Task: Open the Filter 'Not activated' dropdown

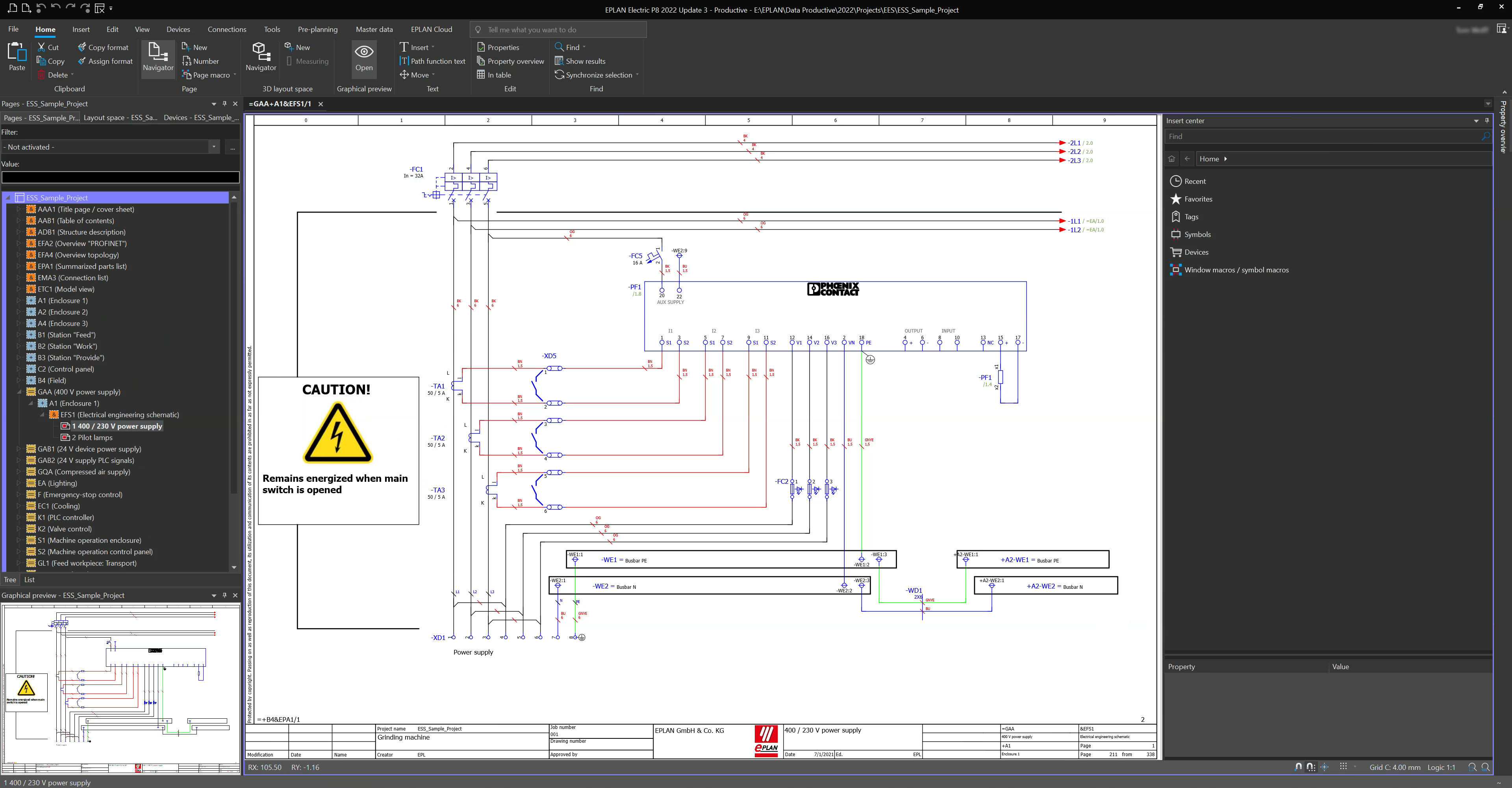Action: click(x=214, y=147)
